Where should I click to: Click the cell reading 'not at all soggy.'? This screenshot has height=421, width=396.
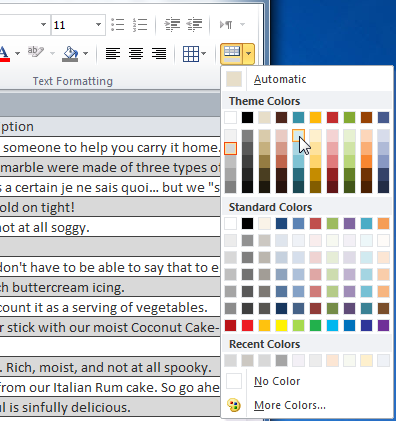pos(110,227)
